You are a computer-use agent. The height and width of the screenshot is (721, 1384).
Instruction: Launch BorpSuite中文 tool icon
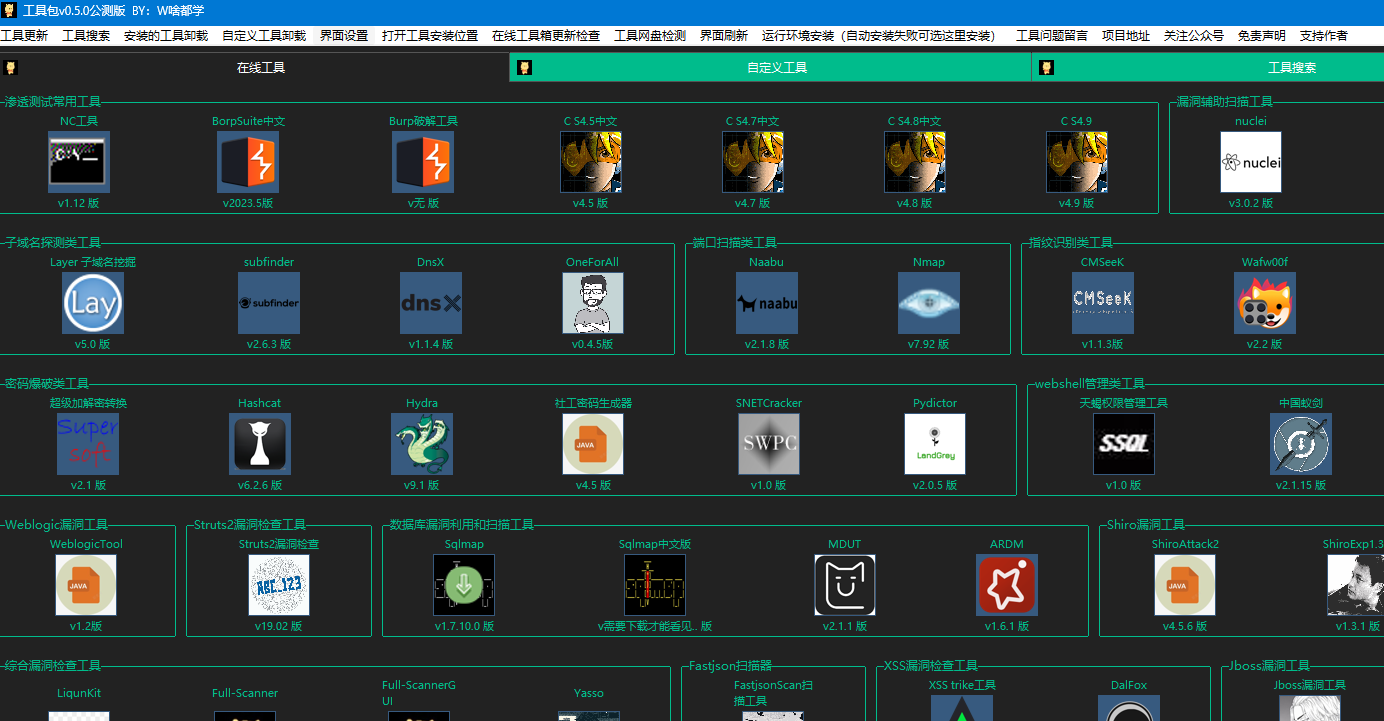(248, 162)
